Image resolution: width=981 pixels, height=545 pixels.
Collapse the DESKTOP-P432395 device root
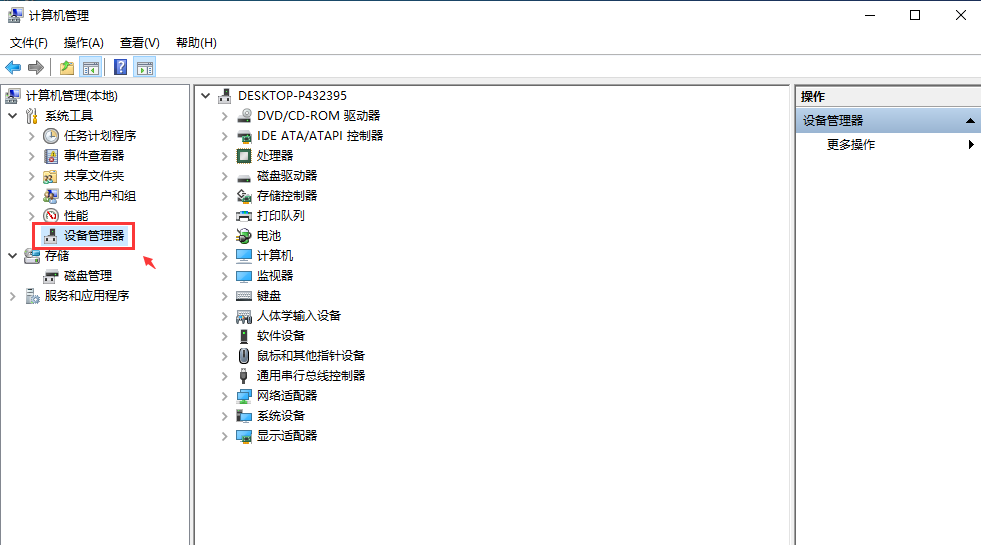[205, 96]
